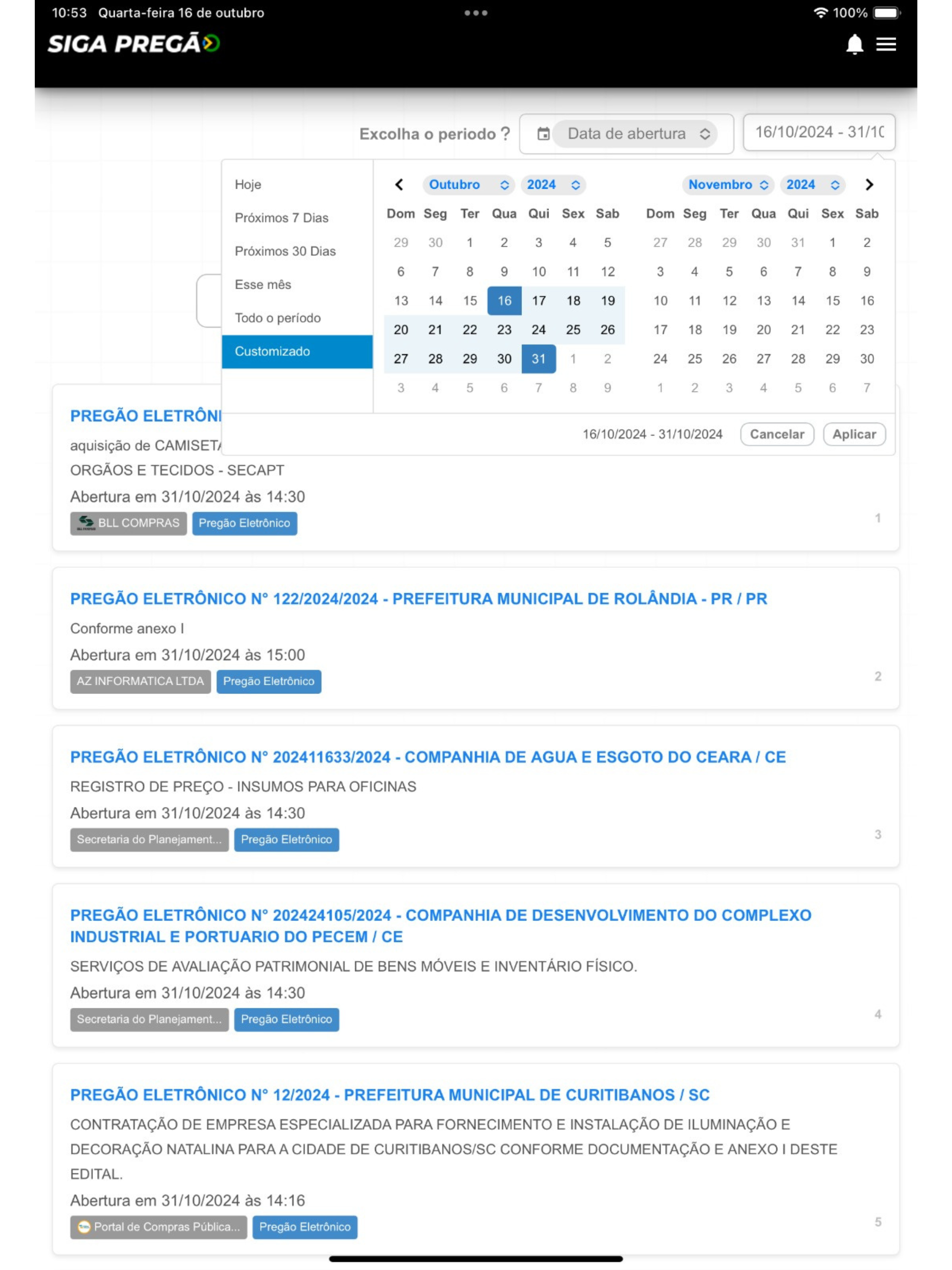Viewport: 952px width, 1270px height.
Task: Go to previous month arrow
Action: pos(399,185)
